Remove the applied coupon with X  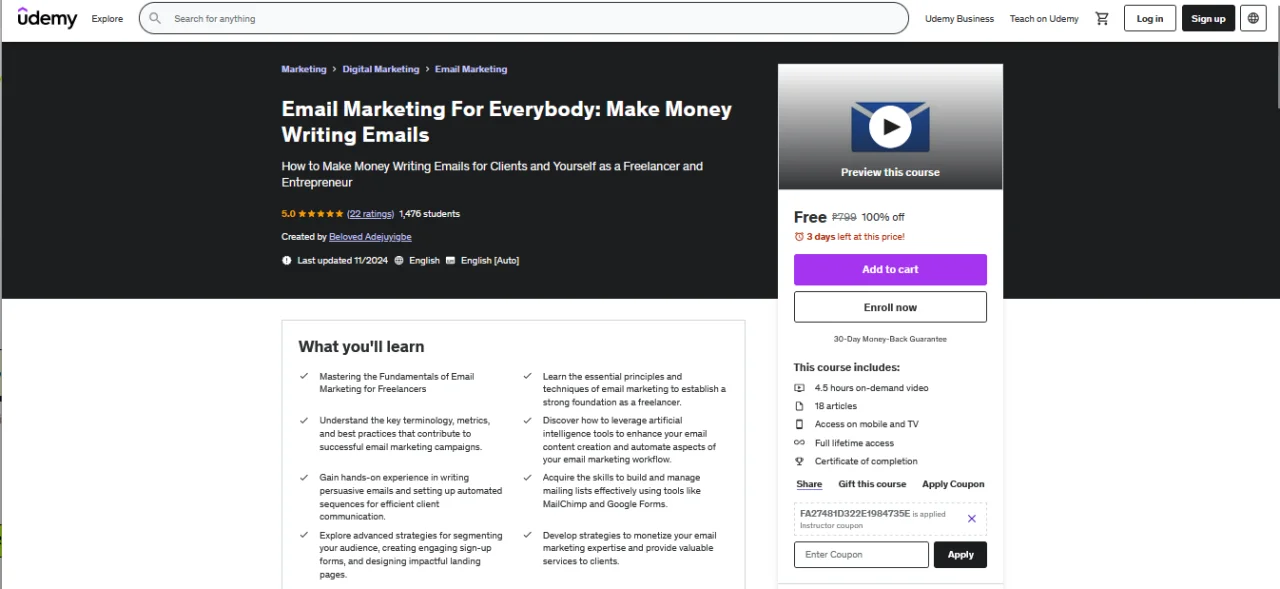pyautogui.click(x=971, y=519)
